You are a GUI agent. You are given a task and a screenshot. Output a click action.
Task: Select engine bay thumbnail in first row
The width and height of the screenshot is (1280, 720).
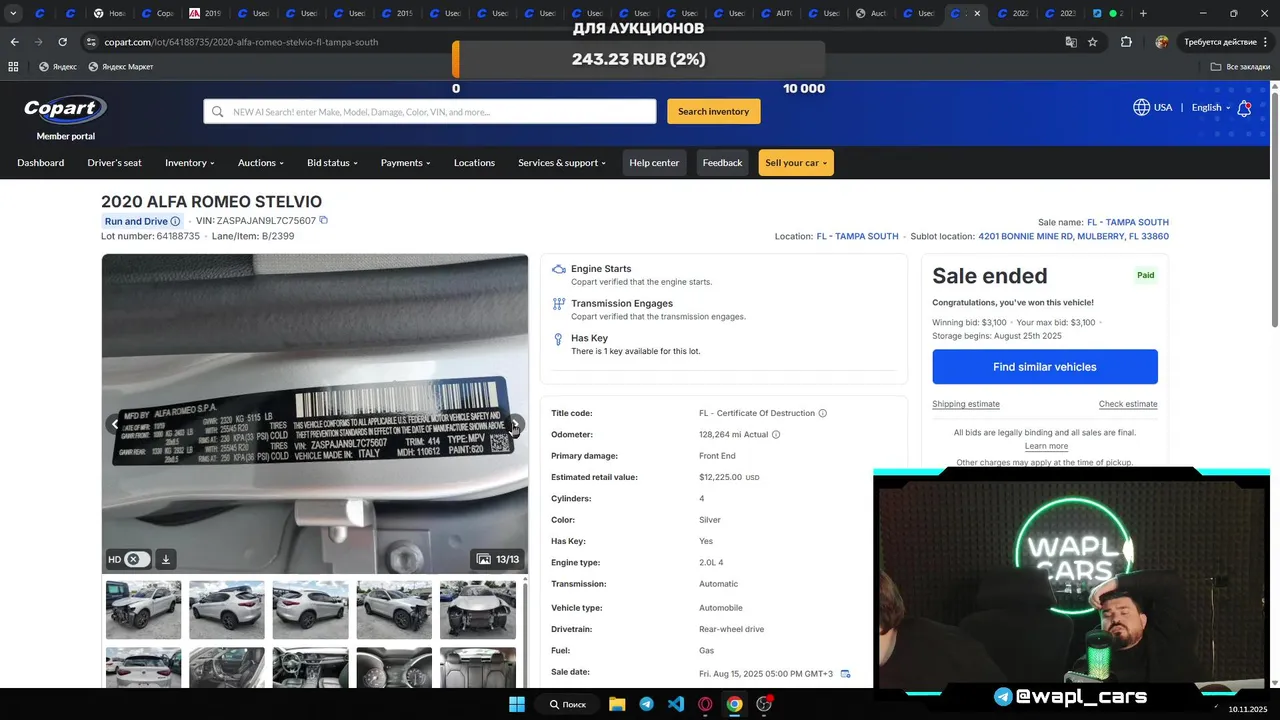click(x=478, y=610)
